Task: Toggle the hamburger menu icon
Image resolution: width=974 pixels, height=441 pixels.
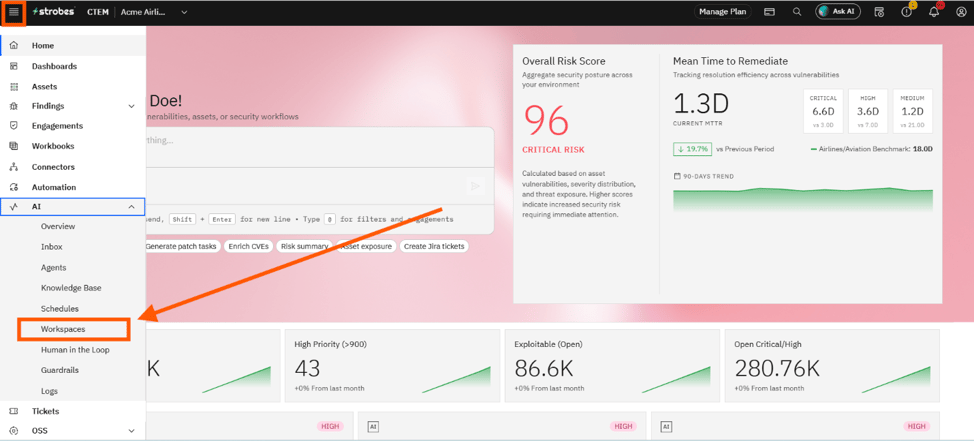Action: tap(14, 12)
